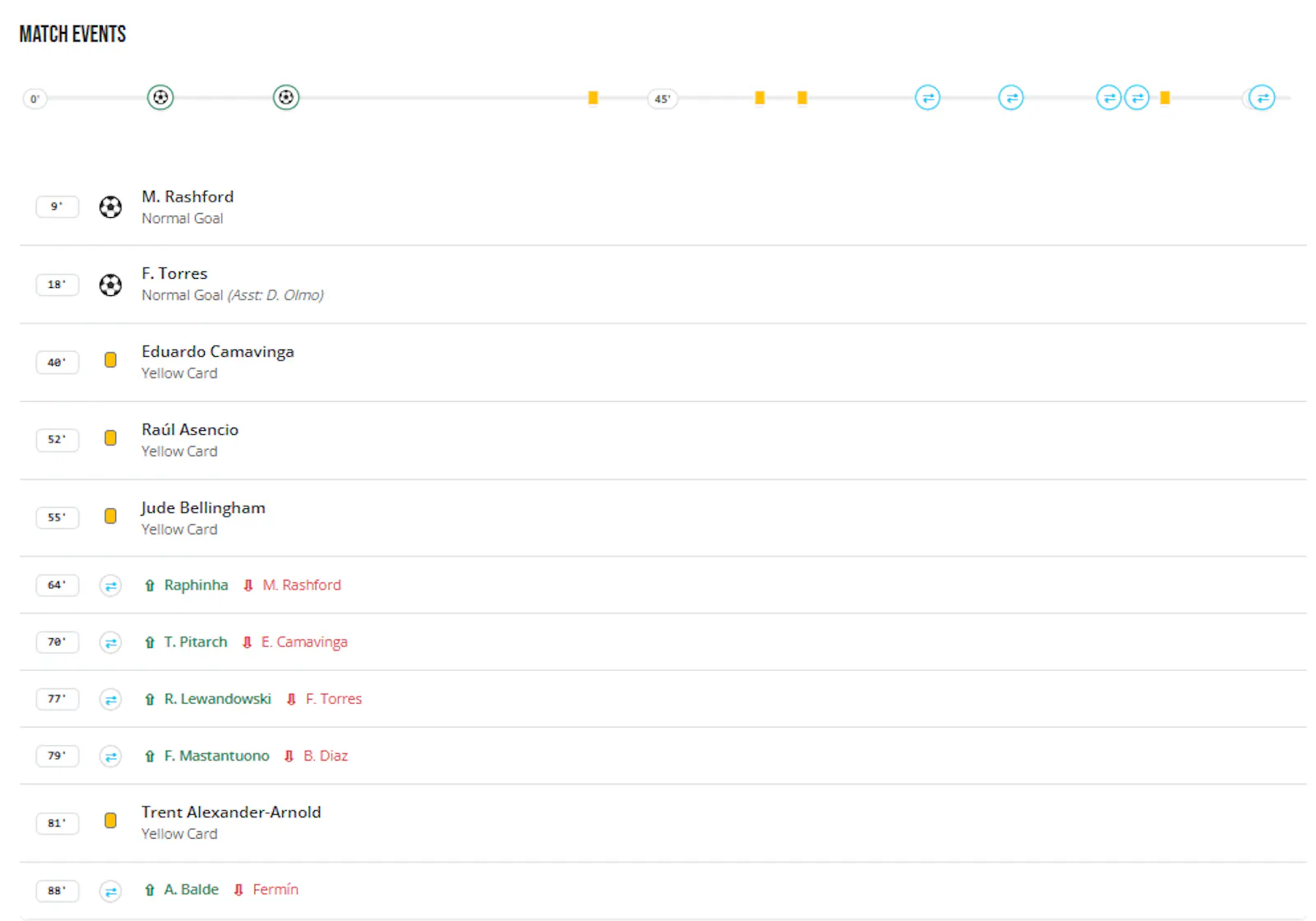Select the 45' halftime marker on timeline

[x=662, y=99]
